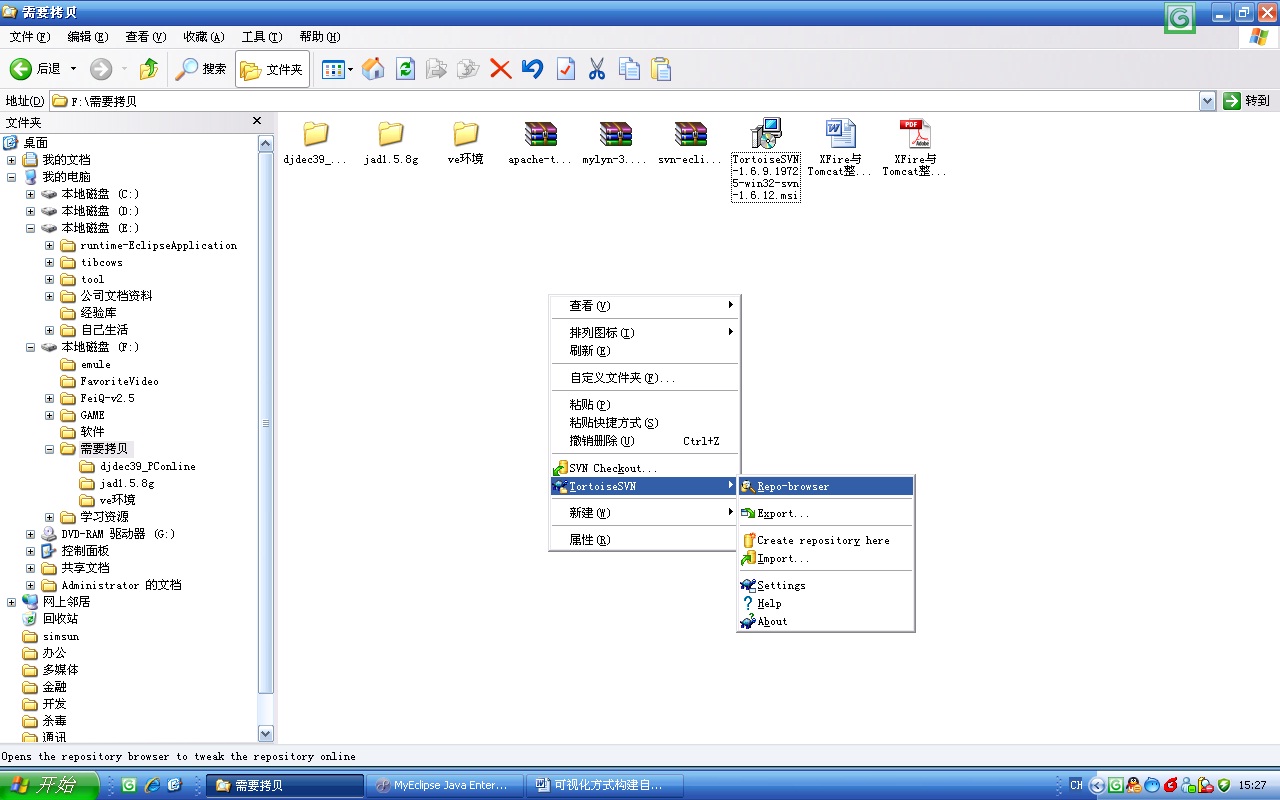Select the ve环境 folder in file view

tap(465, 142)
